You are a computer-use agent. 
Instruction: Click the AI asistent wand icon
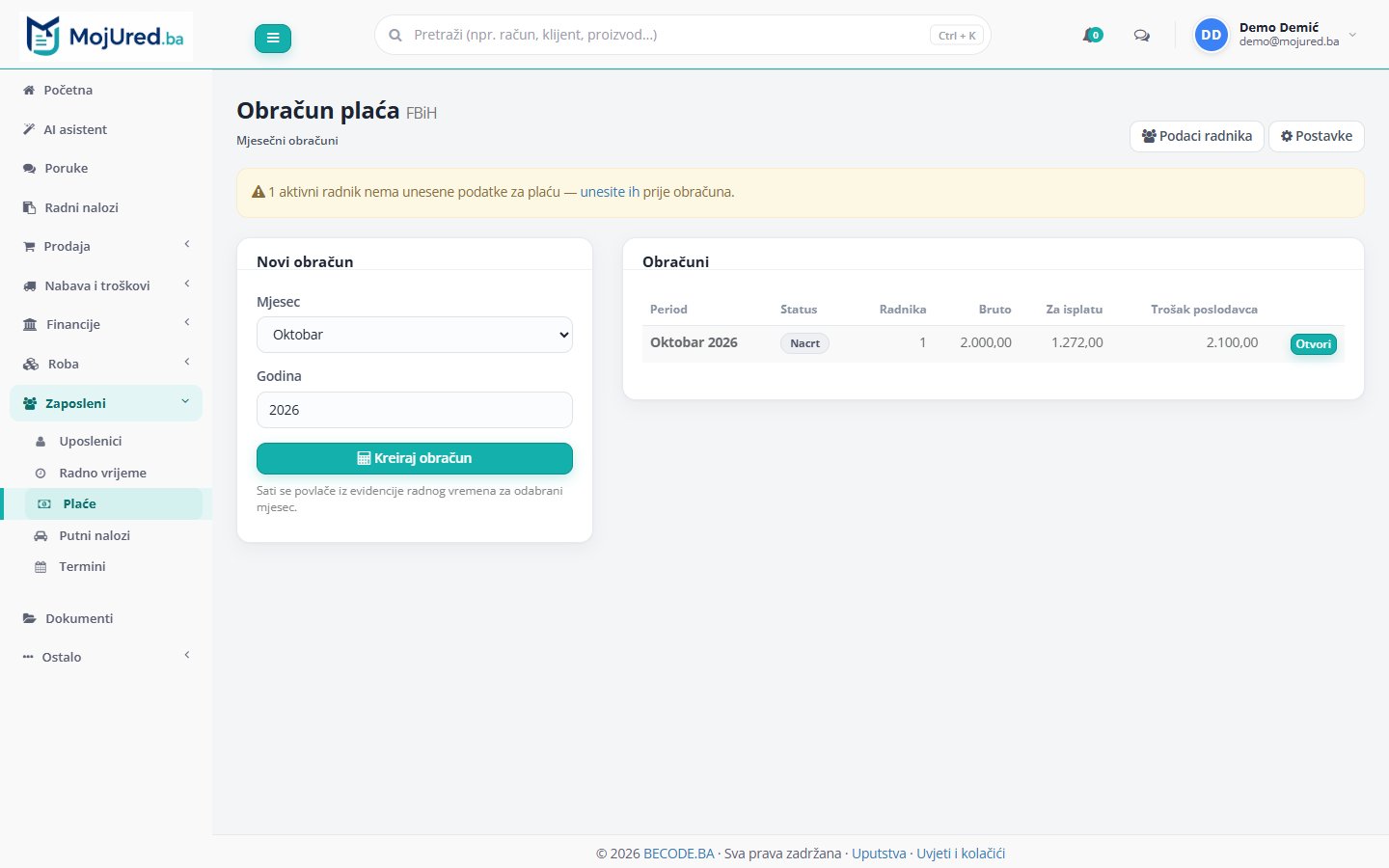click(29, 129)
